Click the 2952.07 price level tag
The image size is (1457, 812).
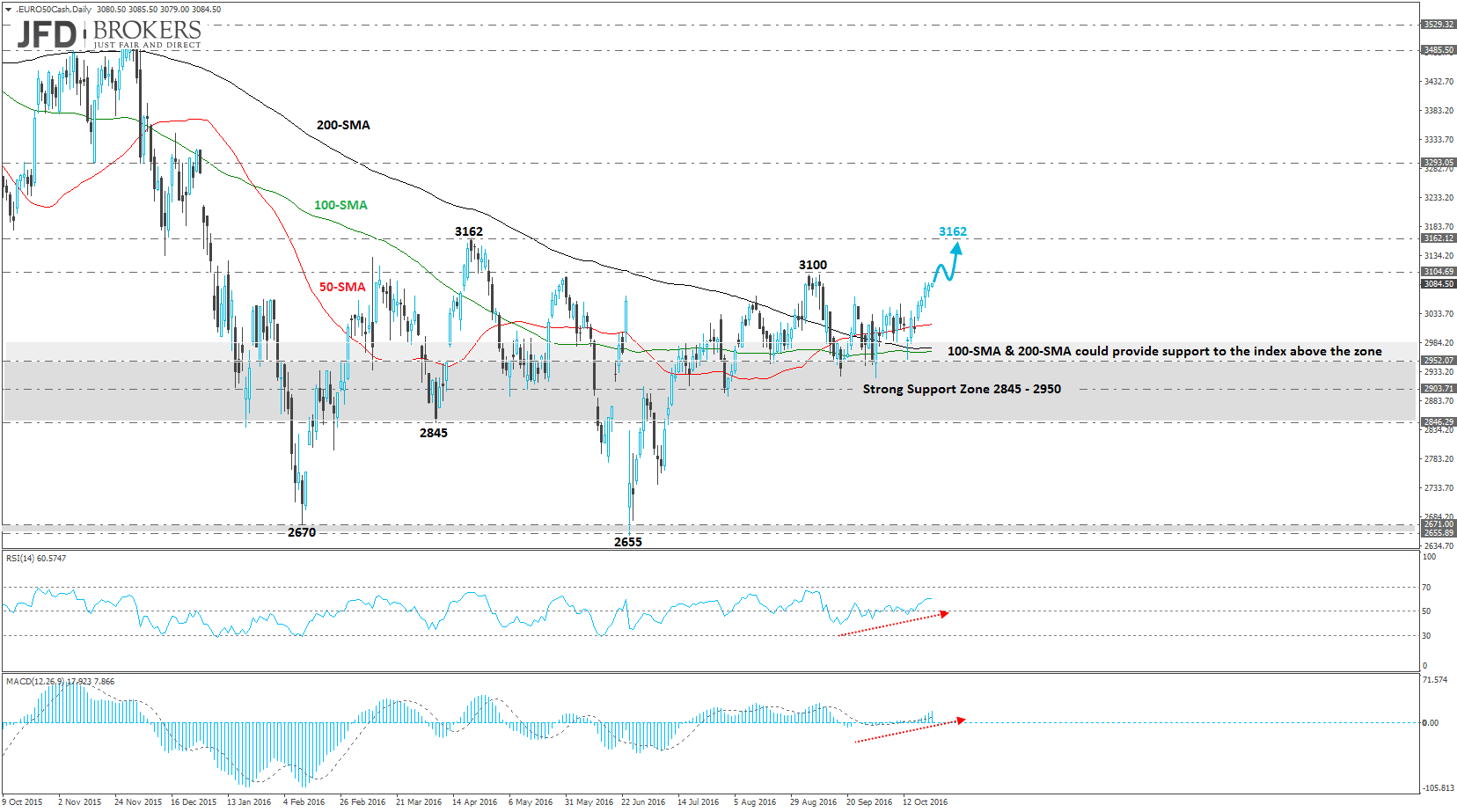coord(1439,361)
